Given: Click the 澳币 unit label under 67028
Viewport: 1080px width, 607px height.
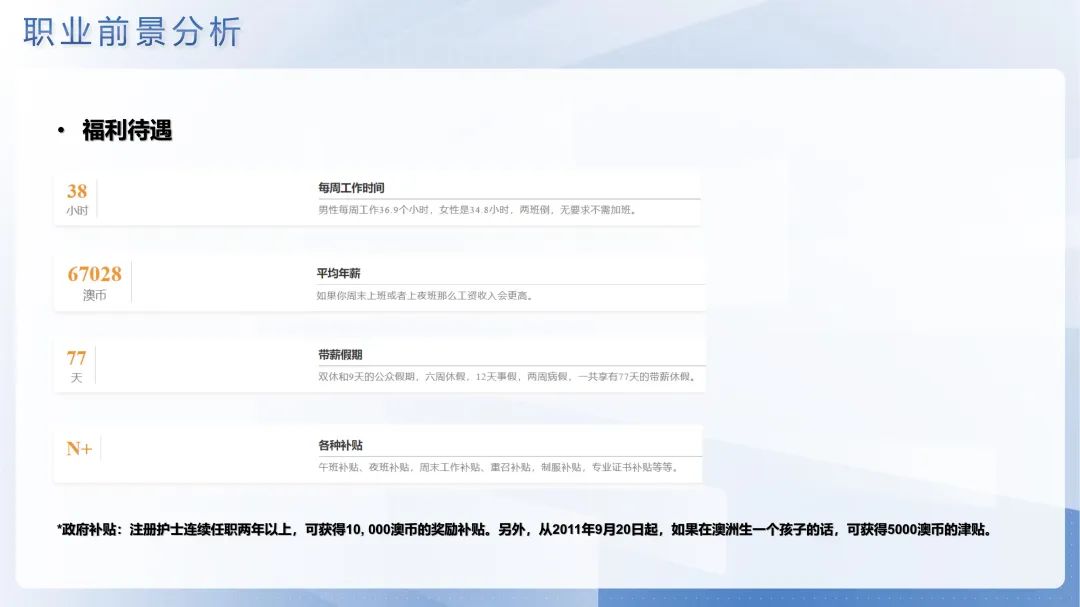Looking at the screenshot, I should 94,295.
